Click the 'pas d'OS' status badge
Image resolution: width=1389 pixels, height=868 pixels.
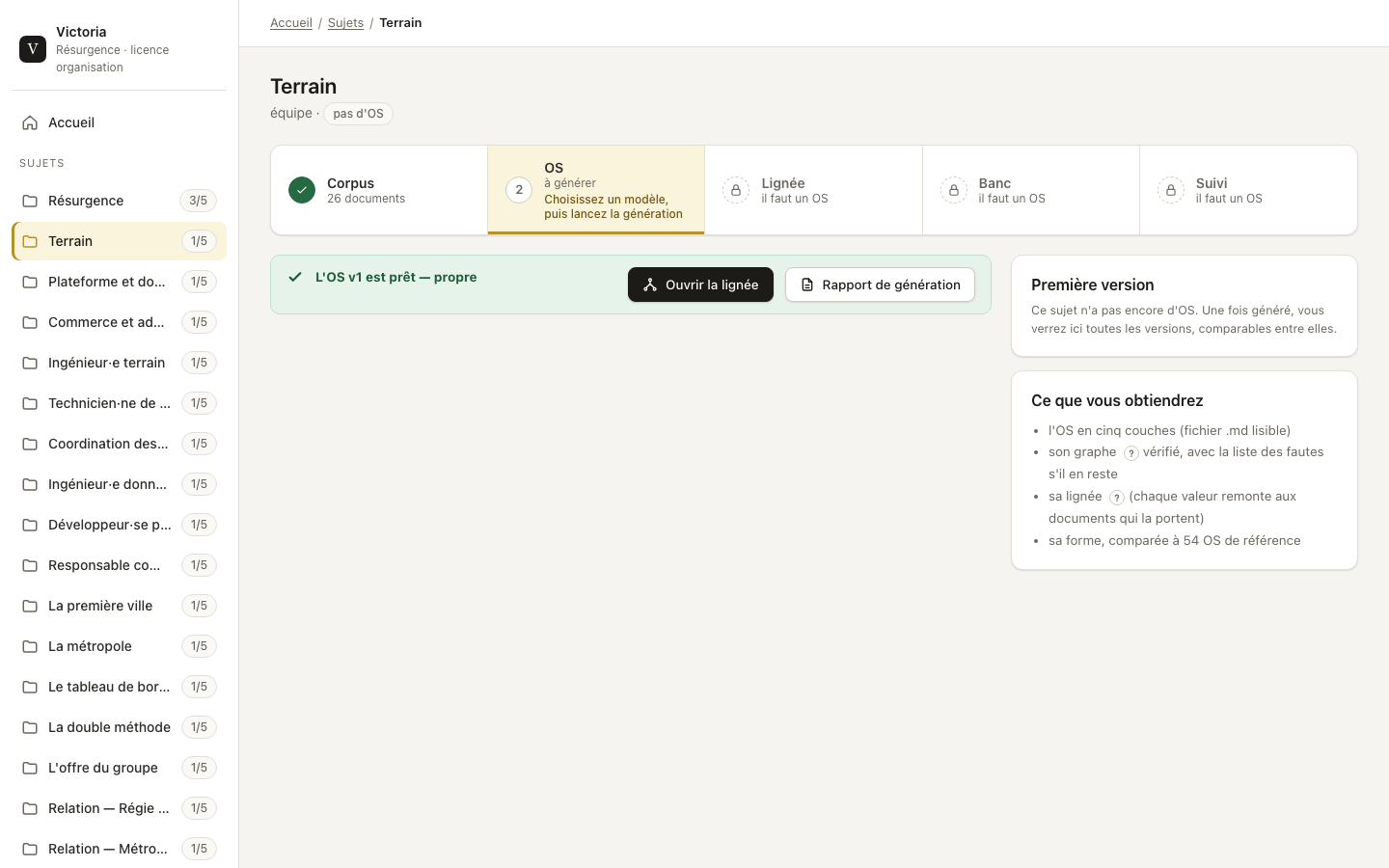pos(358,114)
